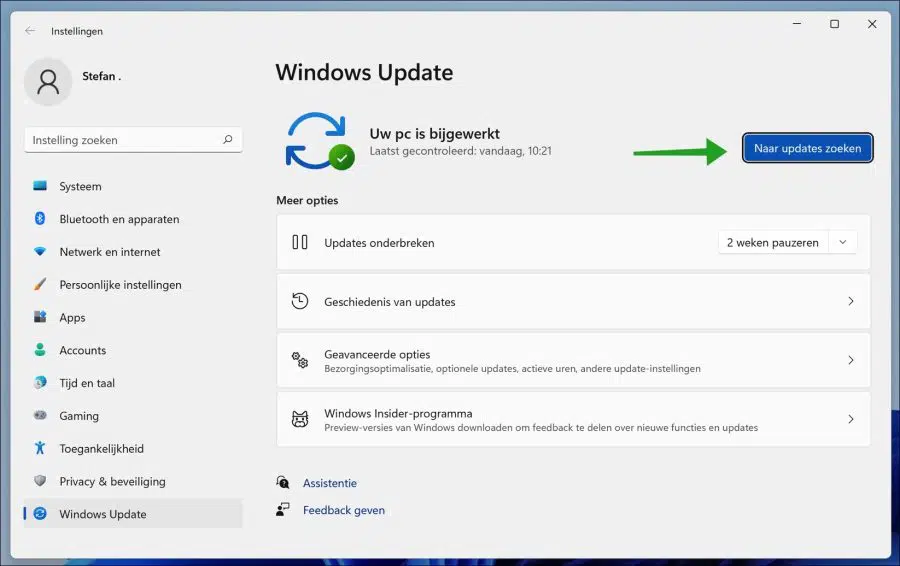This screenshot has height=566, width=900.
Task: Click the Stefan account name
Action: coord(102,76)
